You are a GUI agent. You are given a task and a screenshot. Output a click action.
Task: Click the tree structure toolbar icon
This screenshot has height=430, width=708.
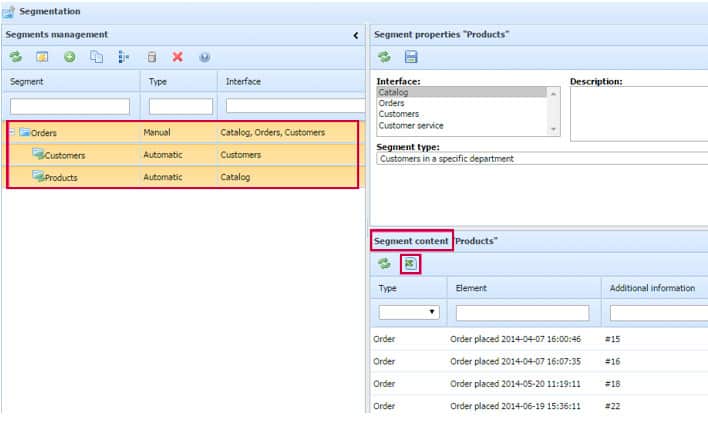pos(123,57)
